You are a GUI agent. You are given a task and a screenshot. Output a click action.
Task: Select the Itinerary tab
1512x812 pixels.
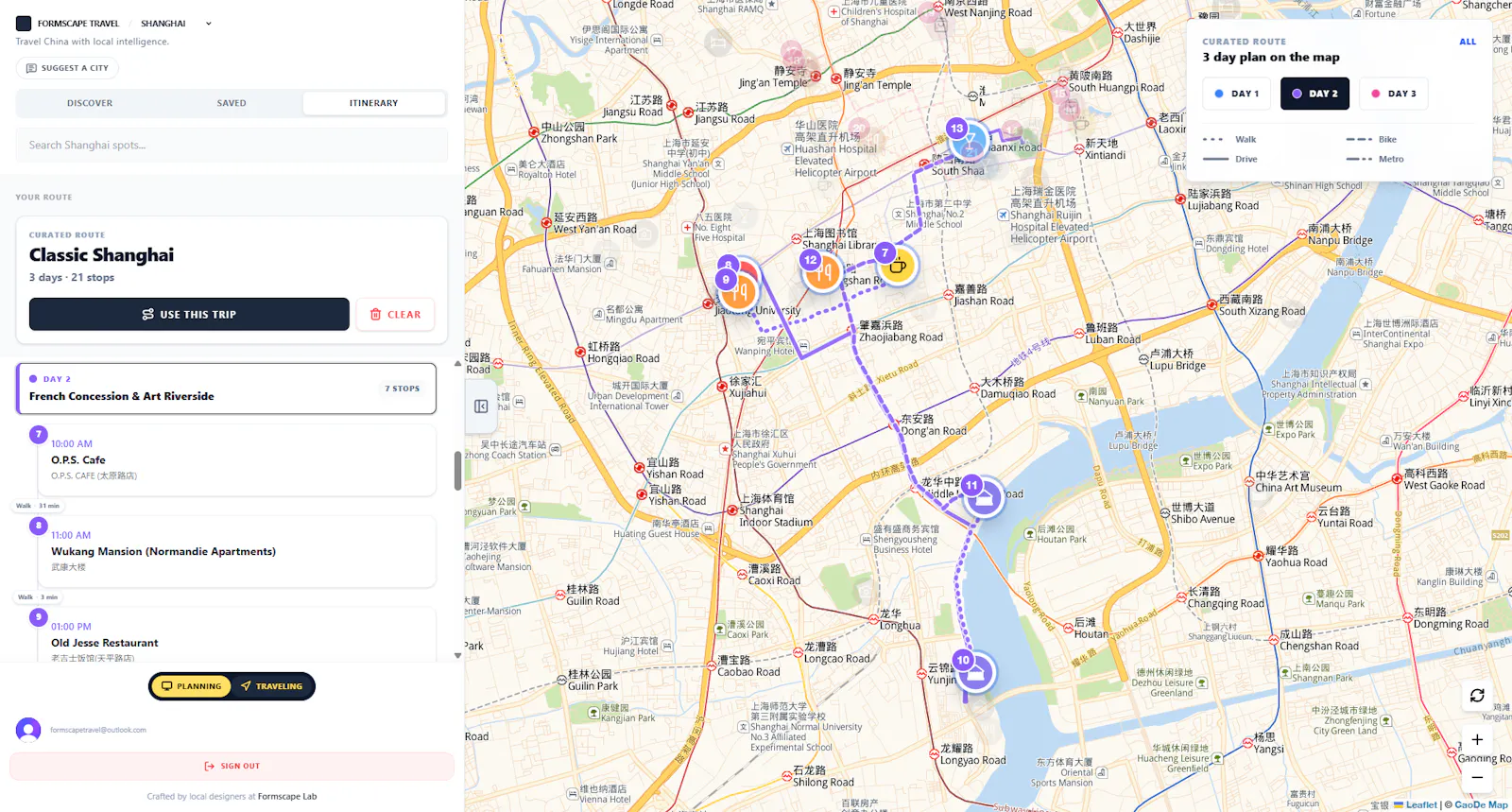click(374, 103)
